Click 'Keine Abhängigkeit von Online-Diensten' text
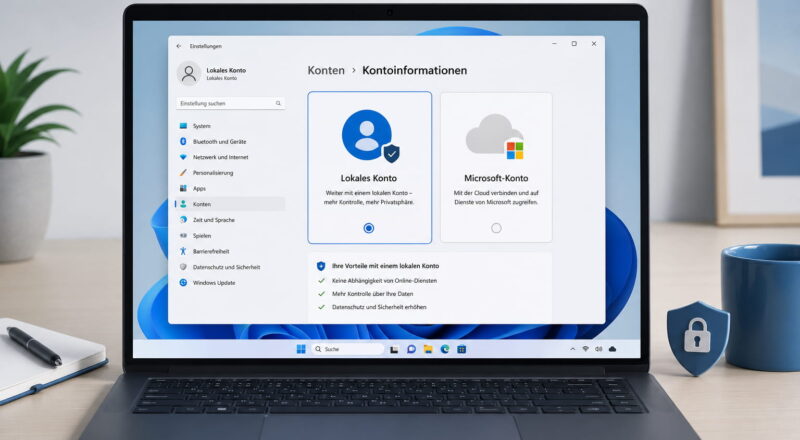The width and height of the screenshot is (800, 440). point(384,281)
